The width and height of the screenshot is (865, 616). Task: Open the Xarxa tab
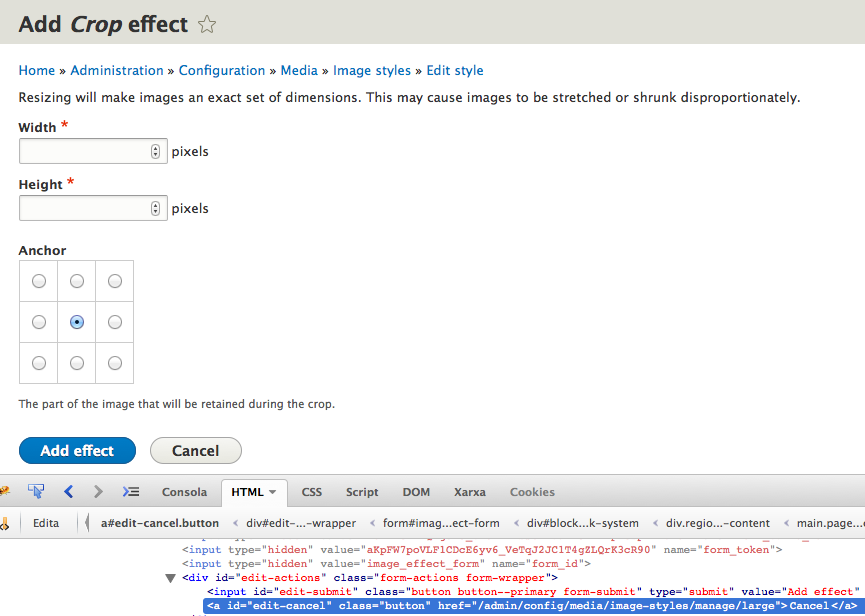469,492
